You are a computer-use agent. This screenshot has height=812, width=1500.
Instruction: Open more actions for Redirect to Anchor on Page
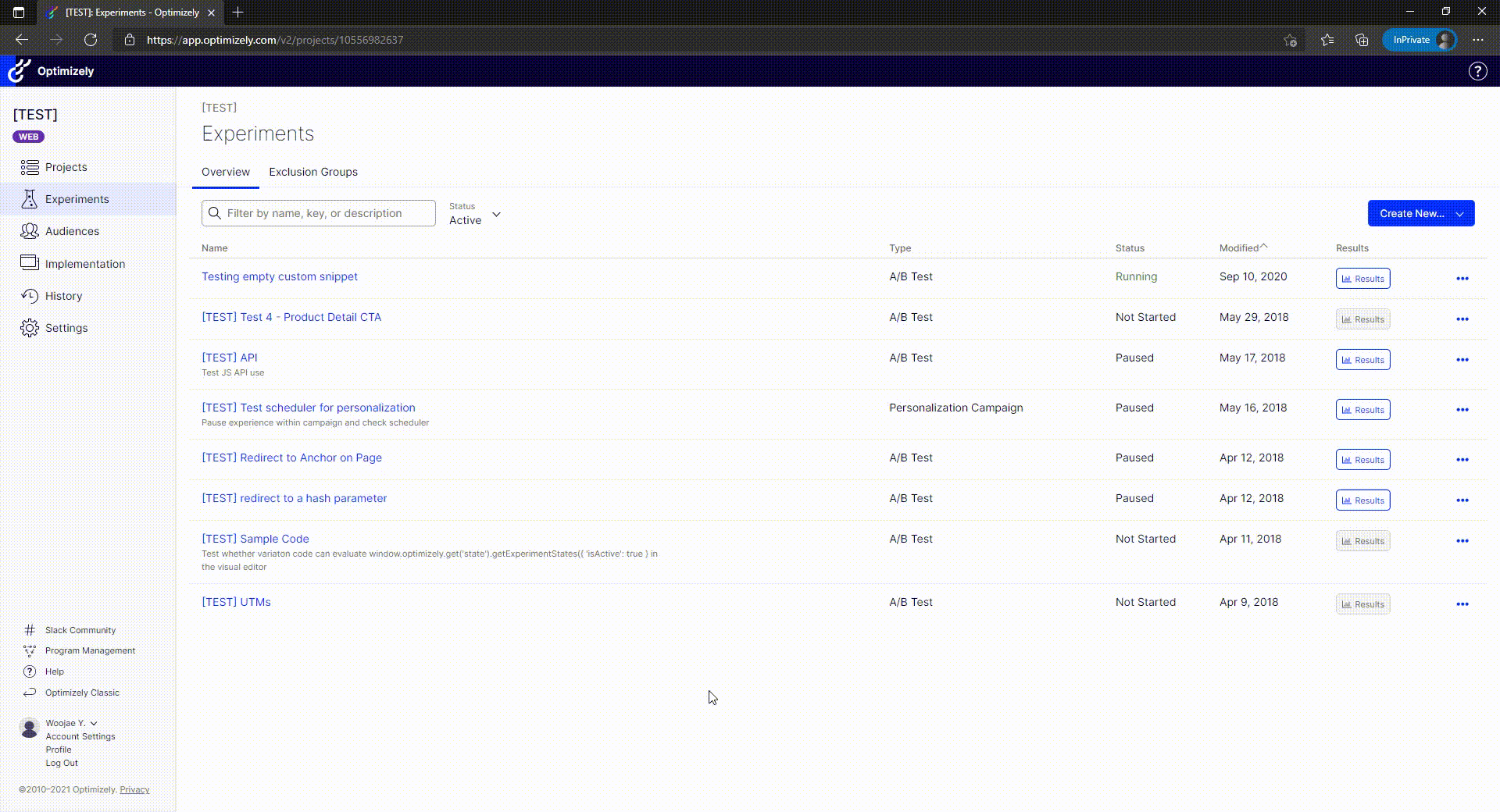click(x=1462, y=460)
